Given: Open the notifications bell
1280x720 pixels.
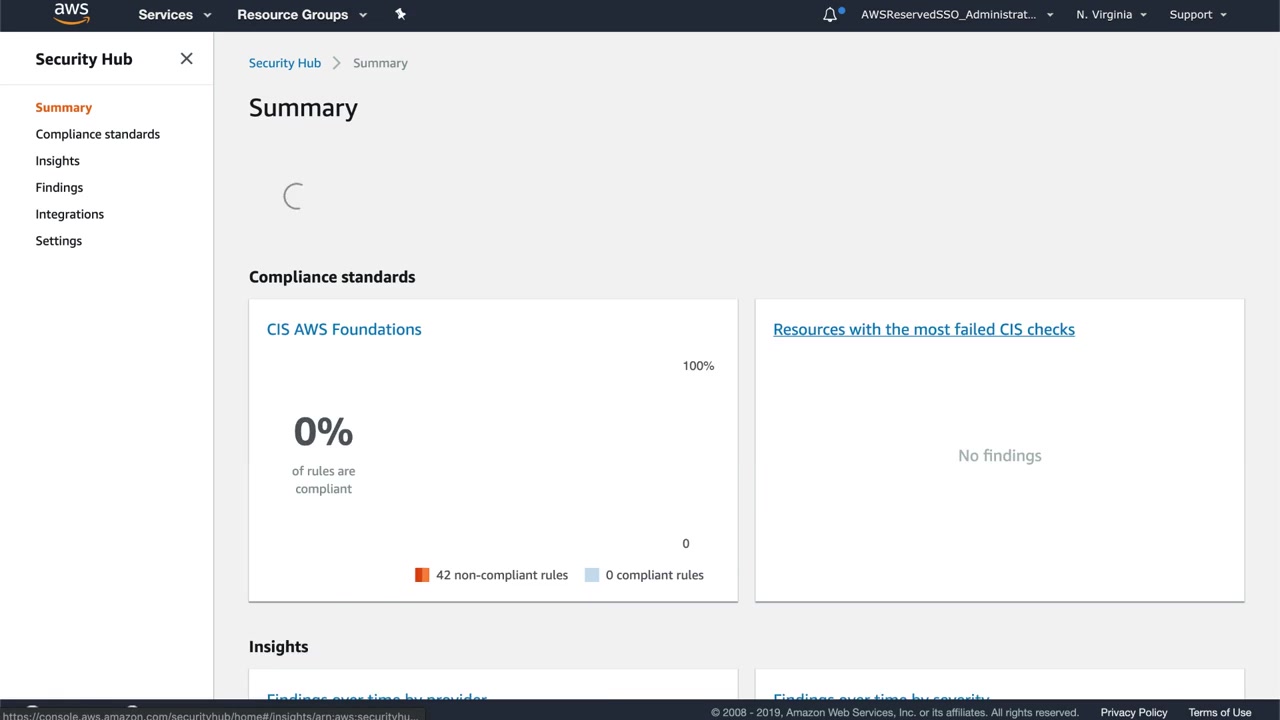Looking at the screenshot, I should coord(830,15).
